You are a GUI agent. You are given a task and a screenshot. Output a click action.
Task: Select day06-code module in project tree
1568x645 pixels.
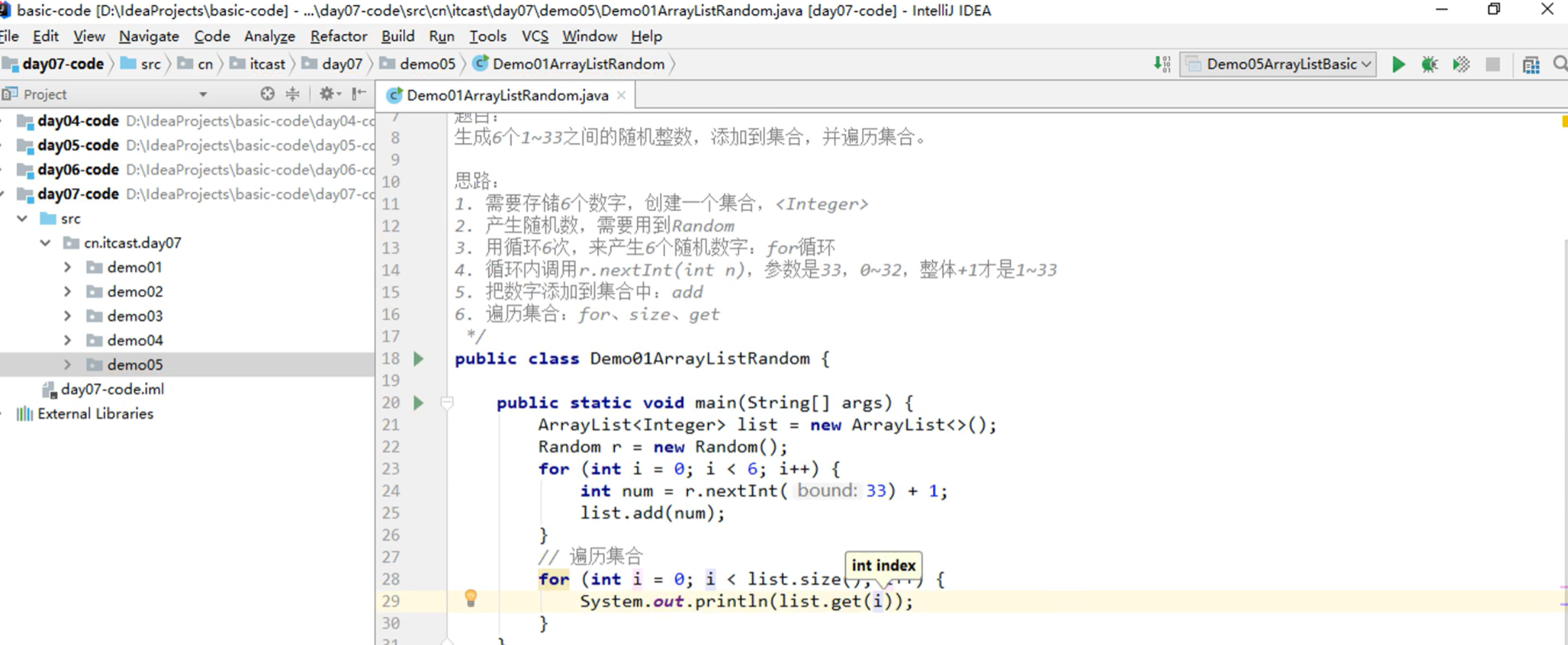click(187, 169)
